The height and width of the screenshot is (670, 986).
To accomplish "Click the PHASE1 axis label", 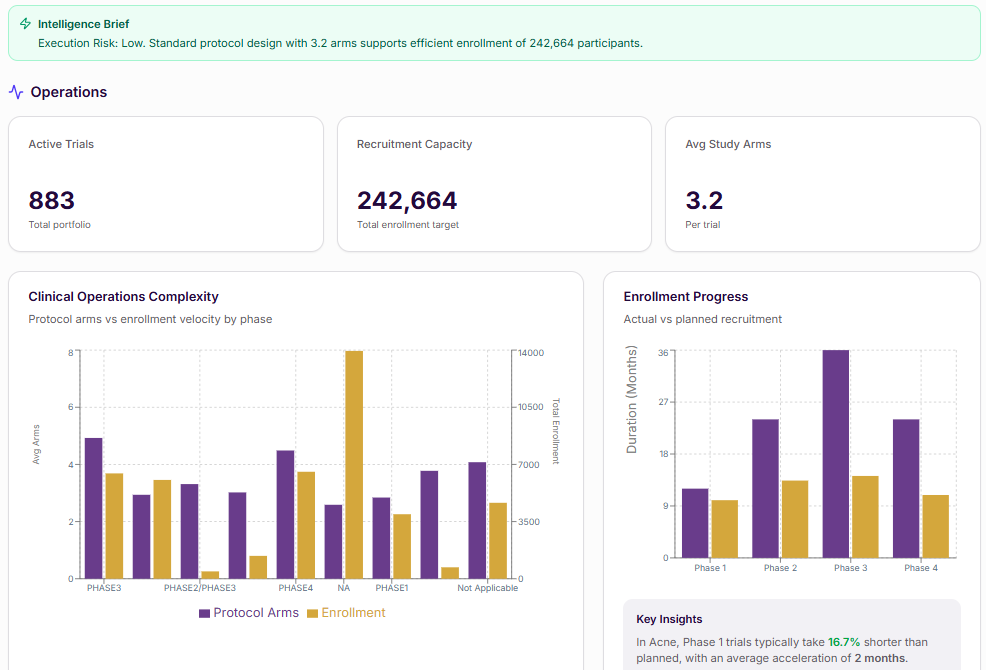I will (x=392, y=588).
